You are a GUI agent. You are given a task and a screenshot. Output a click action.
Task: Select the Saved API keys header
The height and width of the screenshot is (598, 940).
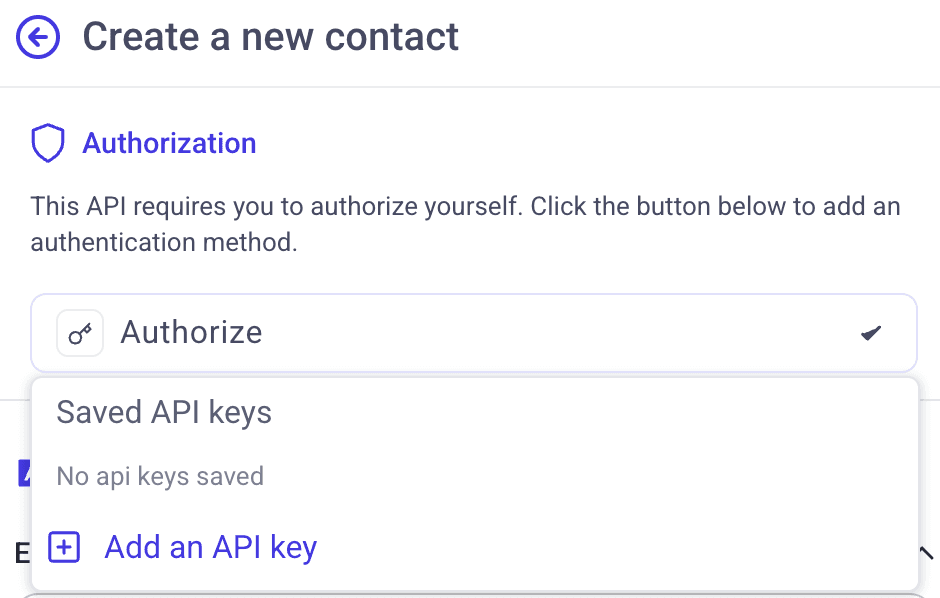163,412
